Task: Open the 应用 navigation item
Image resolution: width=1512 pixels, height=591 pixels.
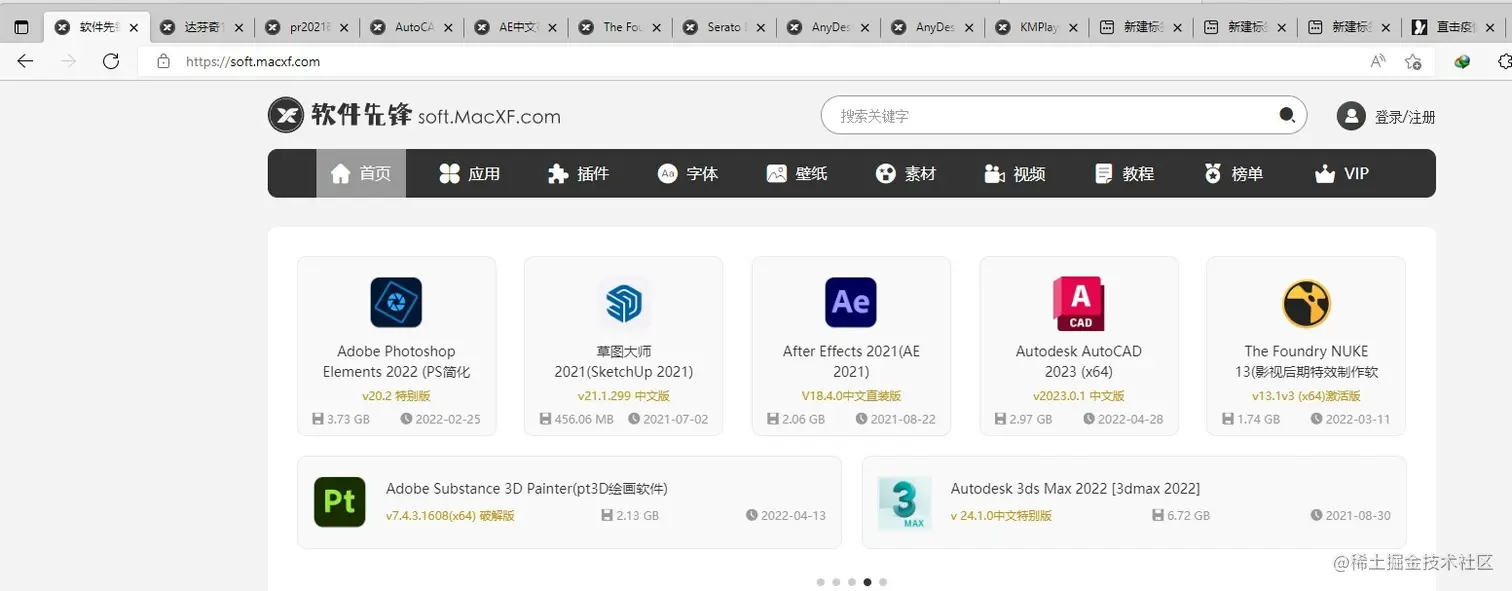Action: (x=470, y=174)
